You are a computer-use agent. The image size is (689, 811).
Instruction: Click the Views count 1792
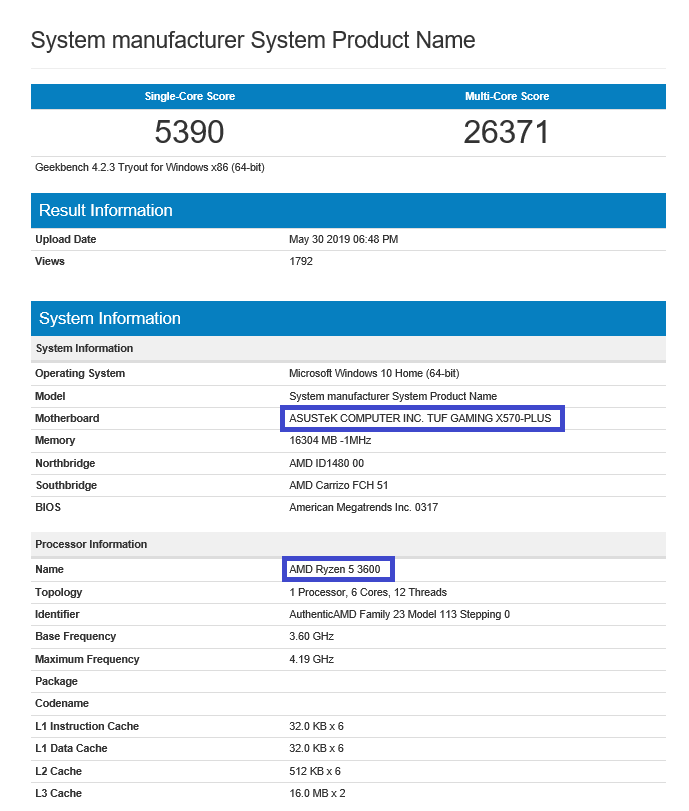click(x=301, y=262)
